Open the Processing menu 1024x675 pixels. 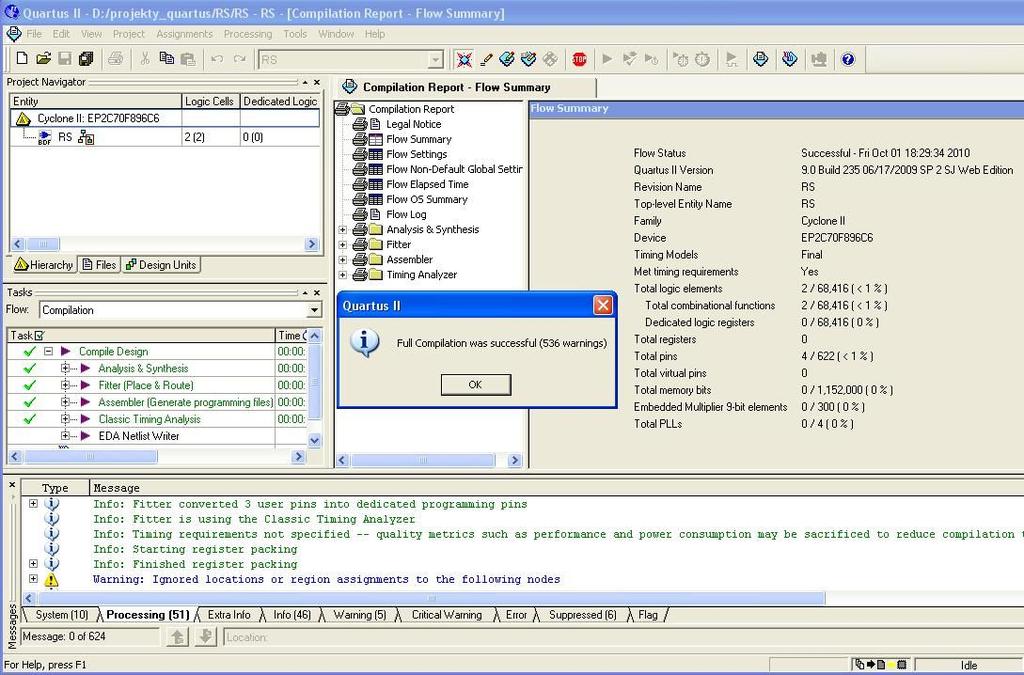tap(248, 34)
